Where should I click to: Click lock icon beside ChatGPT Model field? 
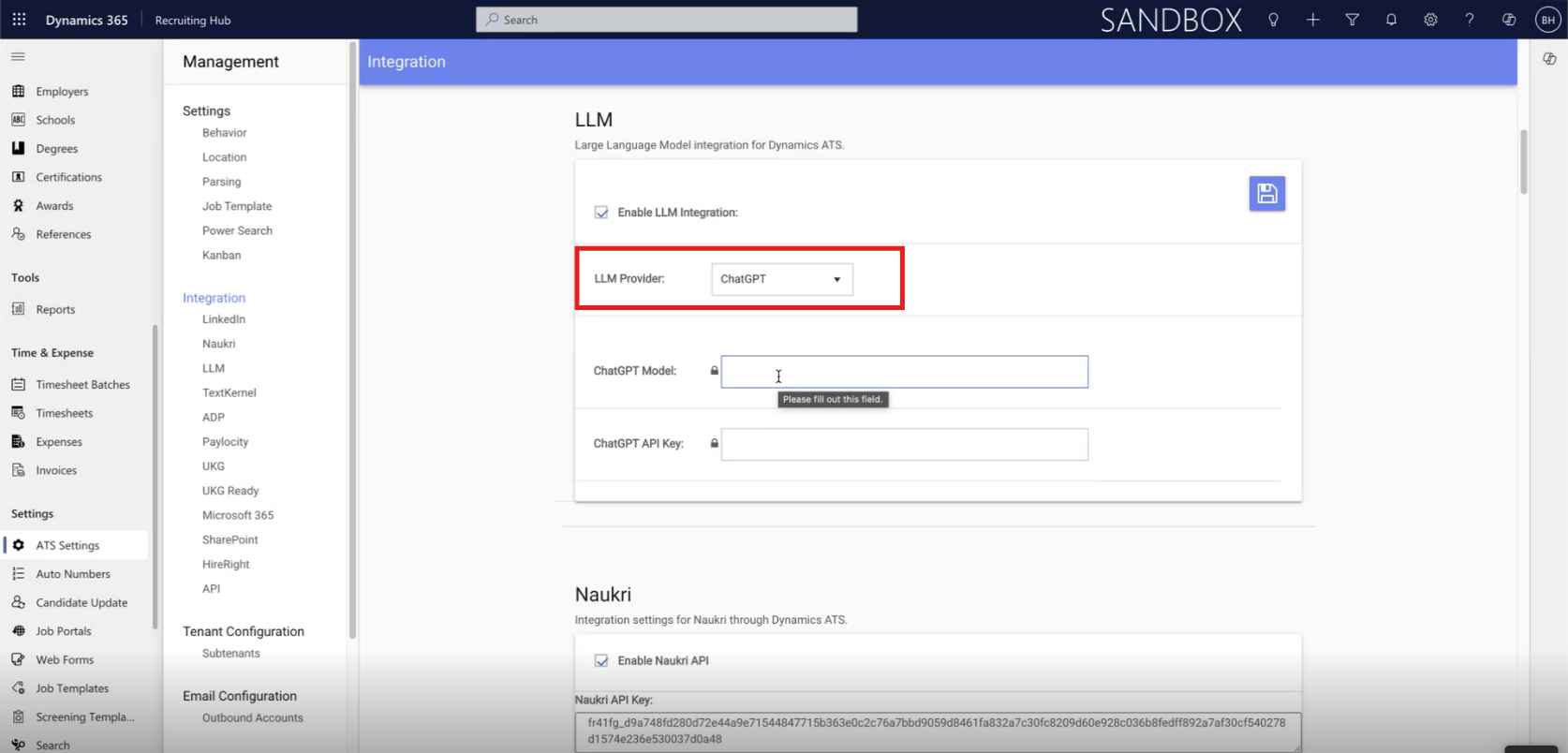click(x=714, y=371)
